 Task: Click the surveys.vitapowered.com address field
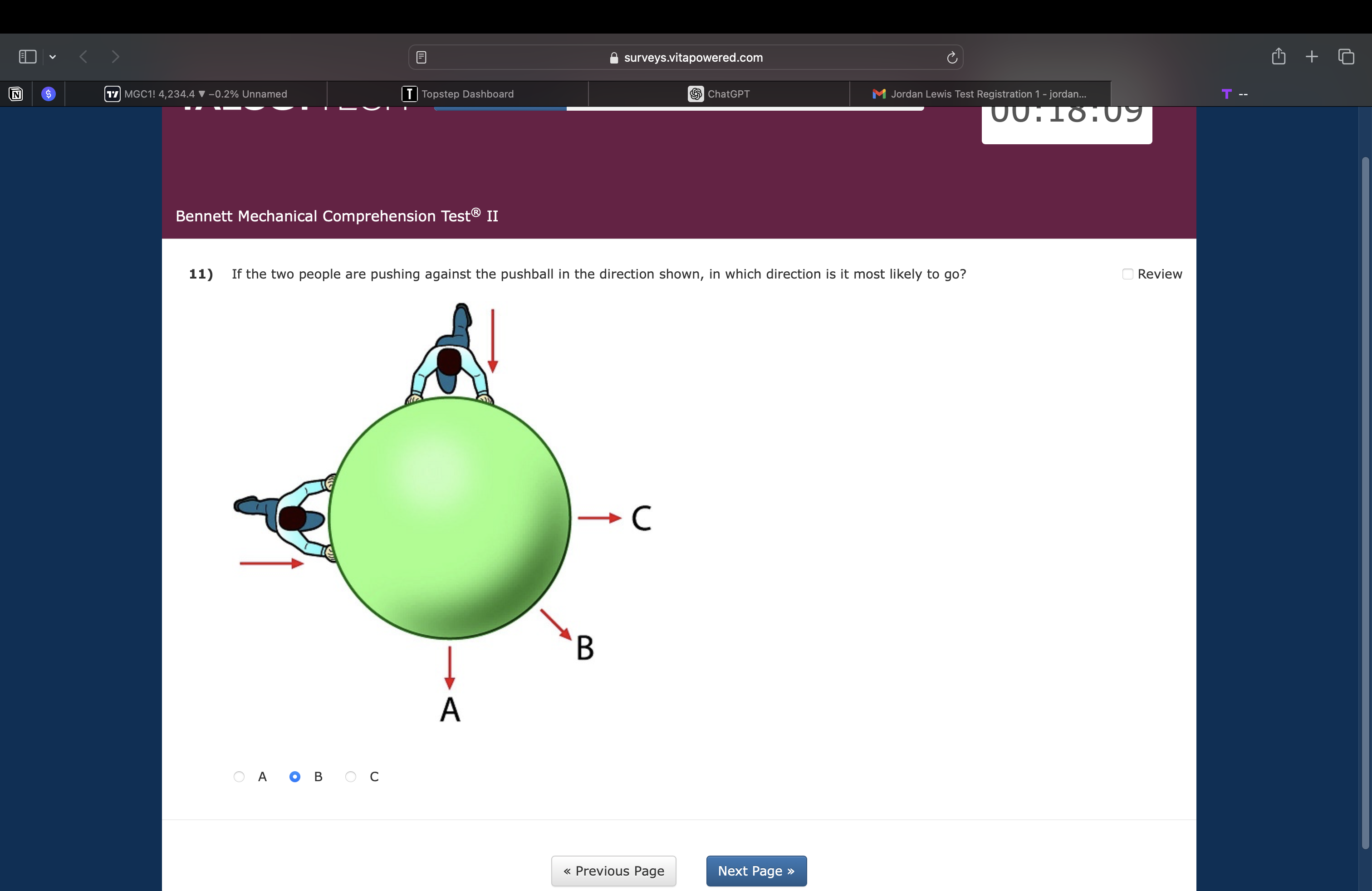pos(686,57)
